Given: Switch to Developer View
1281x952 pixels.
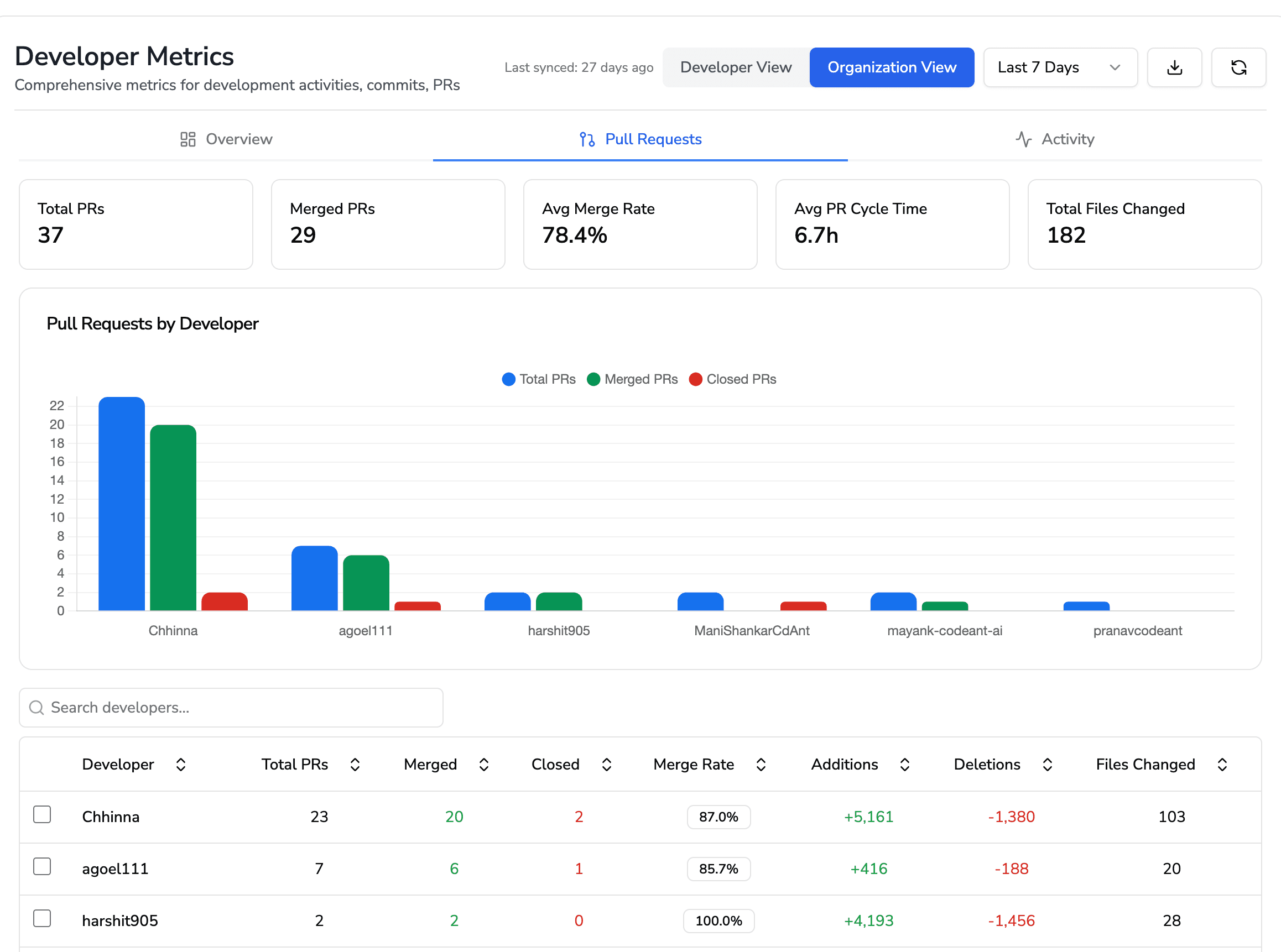Looking at the screenshot, I should click(735, 67).
